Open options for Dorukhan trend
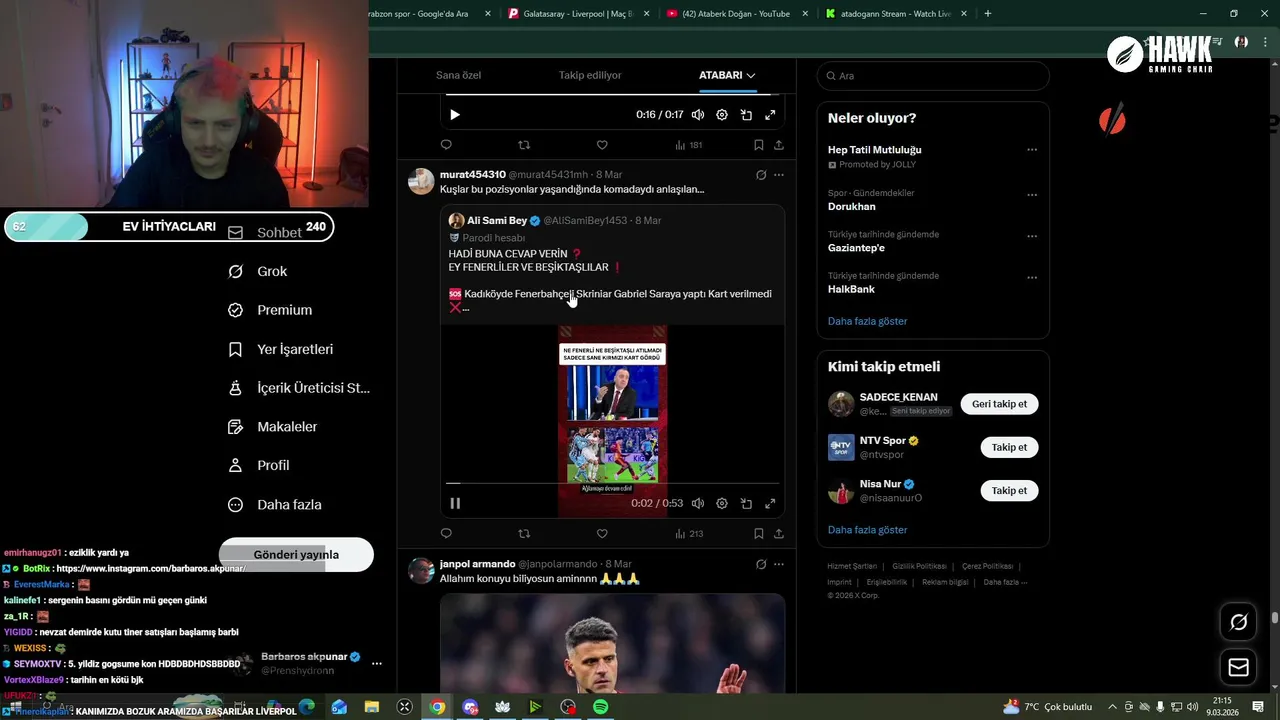The height and width of the screenshot is (720, 1280). pos(1032,195)
